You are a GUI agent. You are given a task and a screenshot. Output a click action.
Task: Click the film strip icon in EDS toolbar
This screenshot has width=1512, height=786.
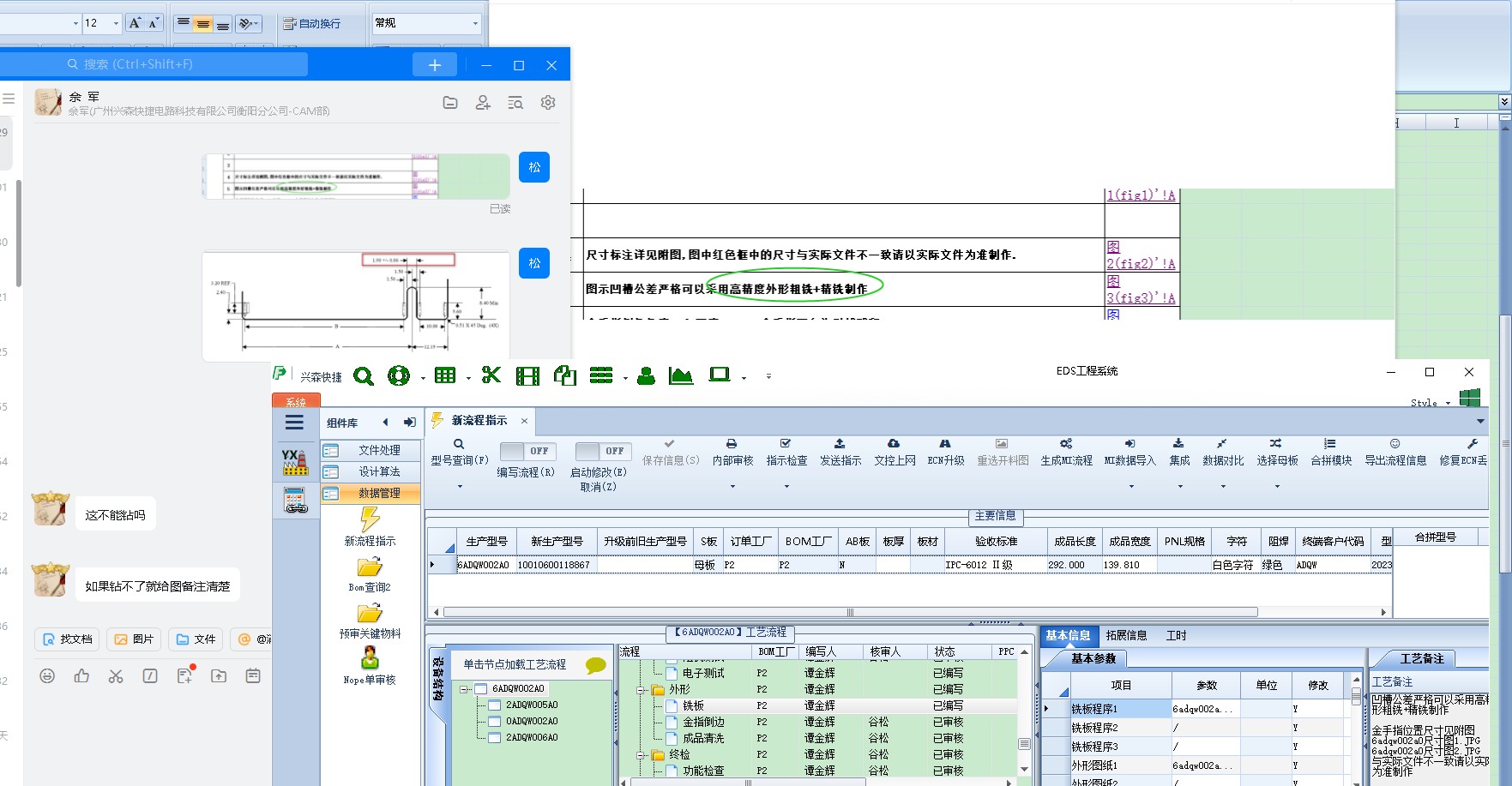(527, 375)
